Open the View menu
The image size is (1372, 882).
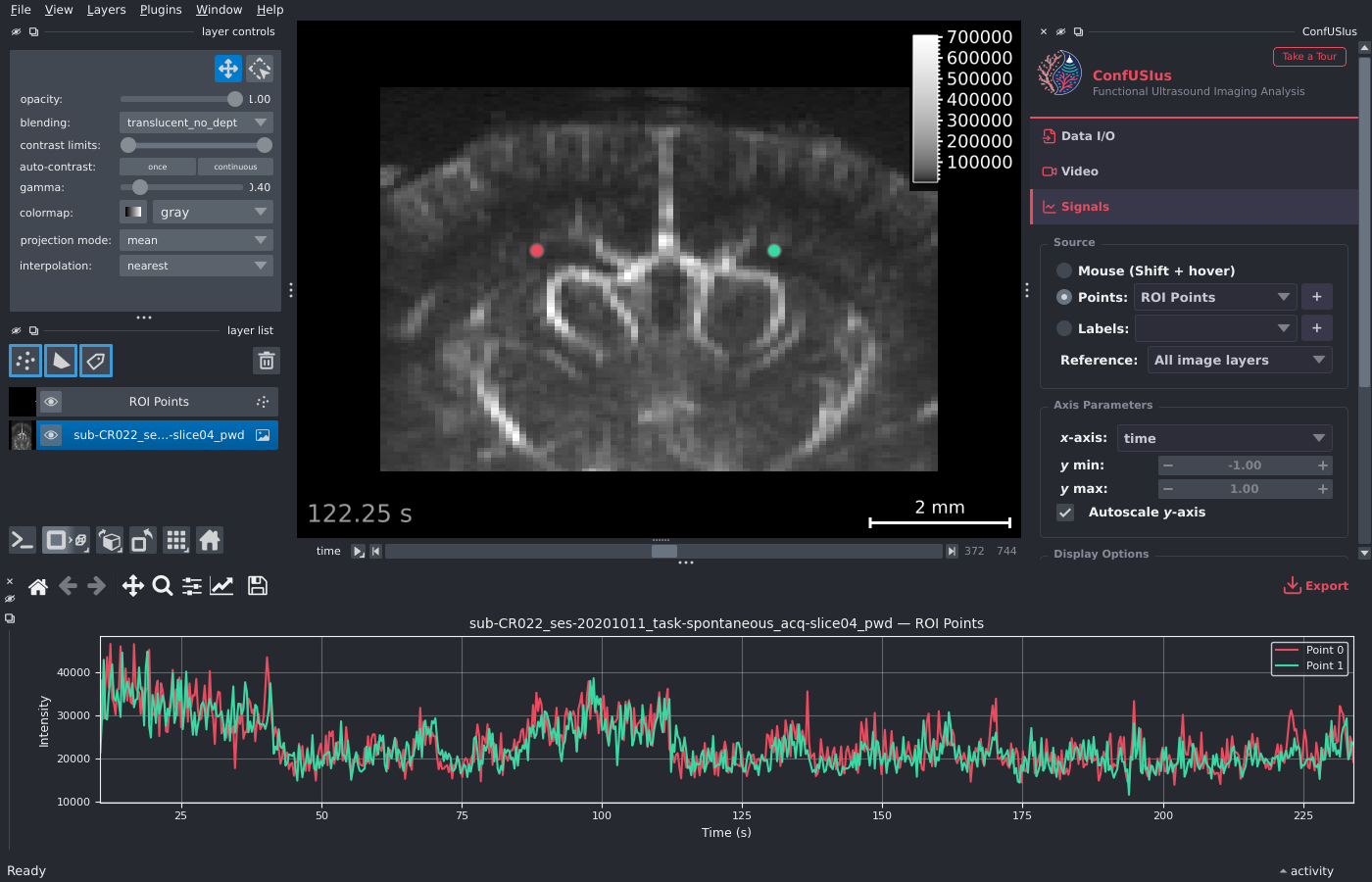(59, 10)
